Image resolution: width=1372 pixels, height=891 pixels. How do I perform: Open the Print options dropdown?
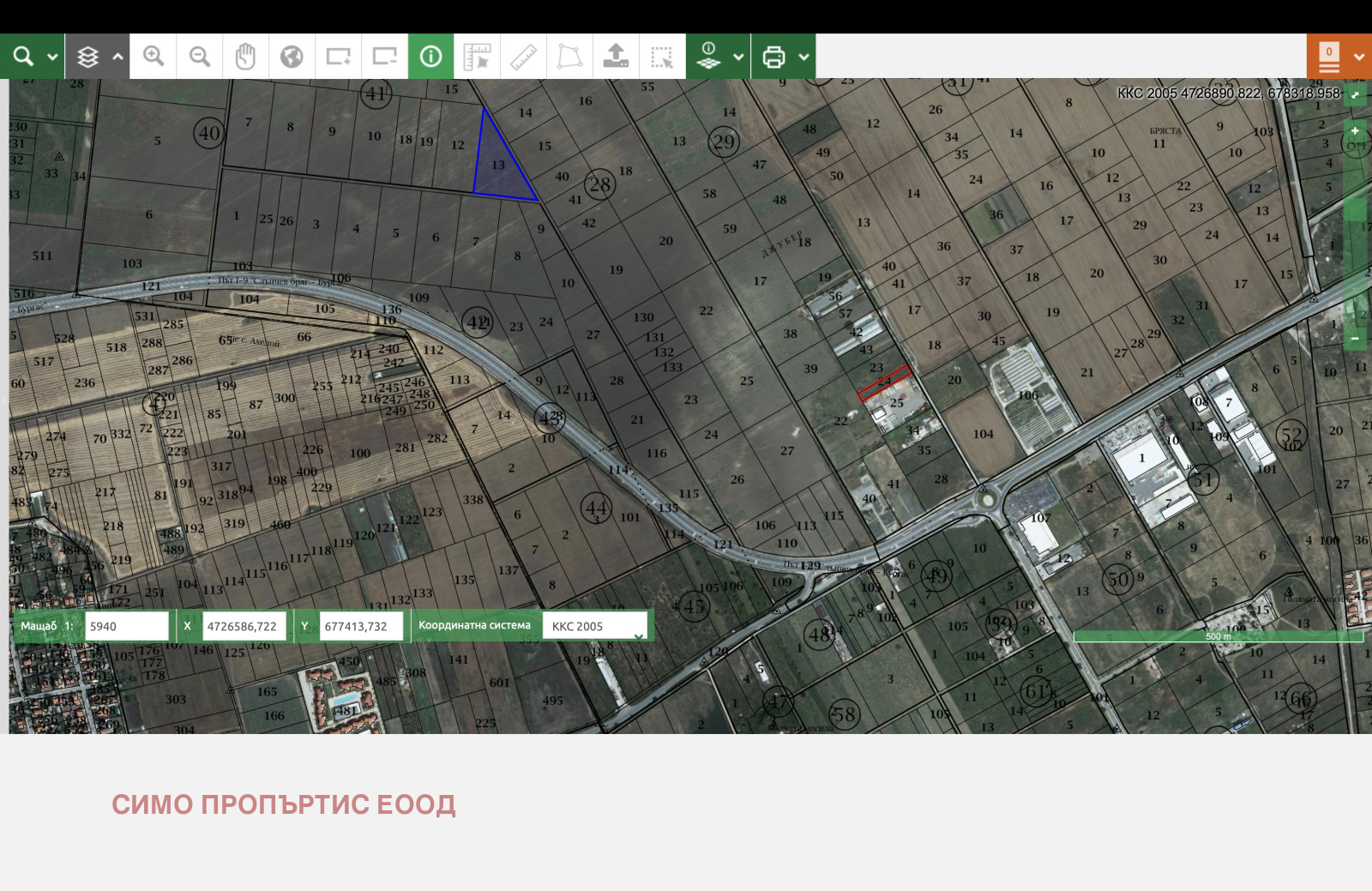pyautogui.click(x=804, y=56)
